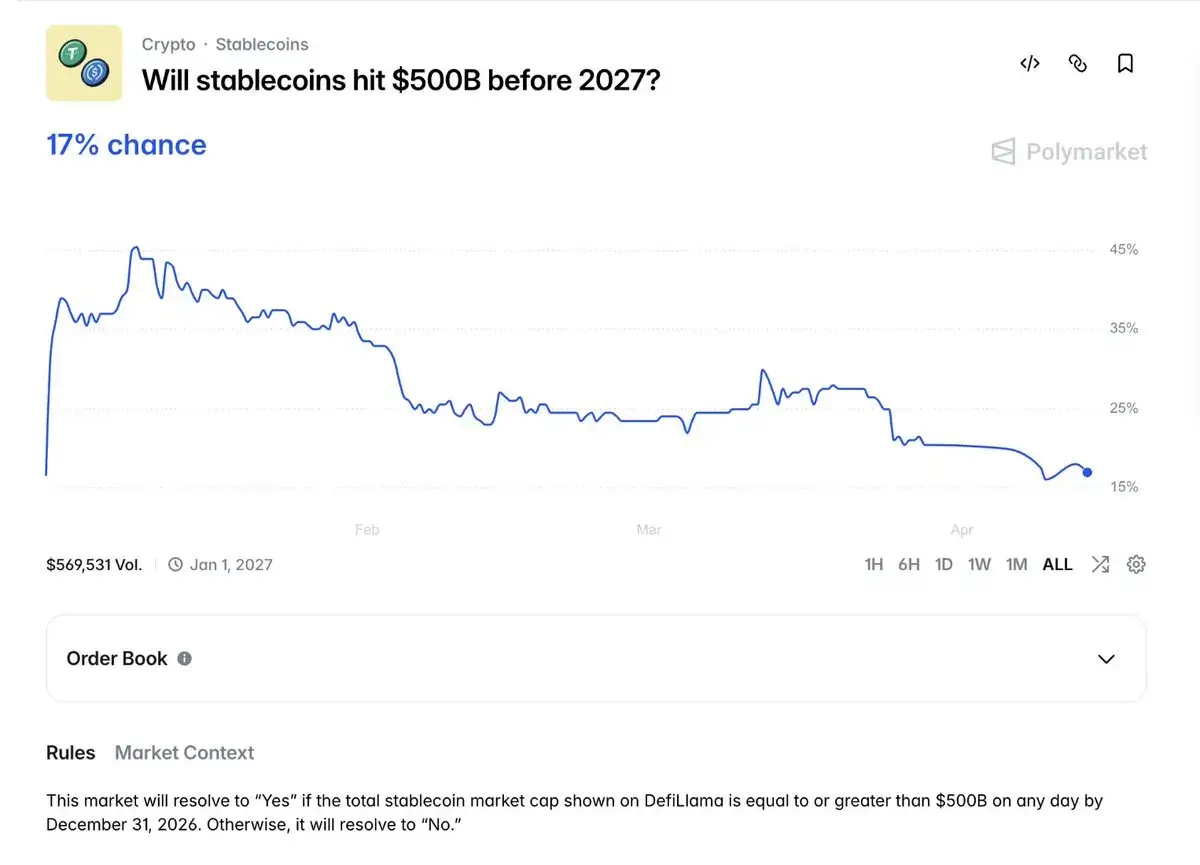Expand the Order Book chevron
Image resolution: width=1200 pixels, height=865 pixels.
[1106, 658]
